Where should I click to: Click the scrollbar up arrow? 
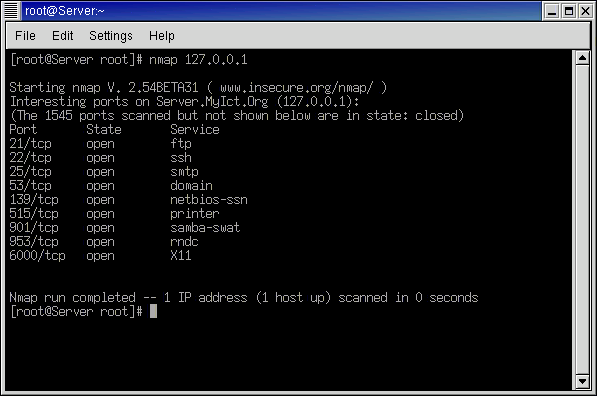582,58
